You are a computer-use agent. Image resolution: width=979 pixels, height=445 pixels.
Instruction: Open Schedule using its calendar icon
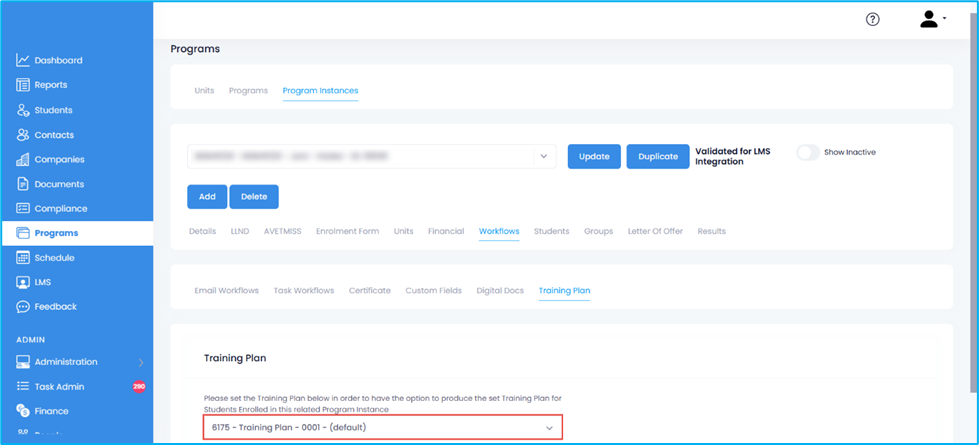pyautogui.click(x=23, y=258)
